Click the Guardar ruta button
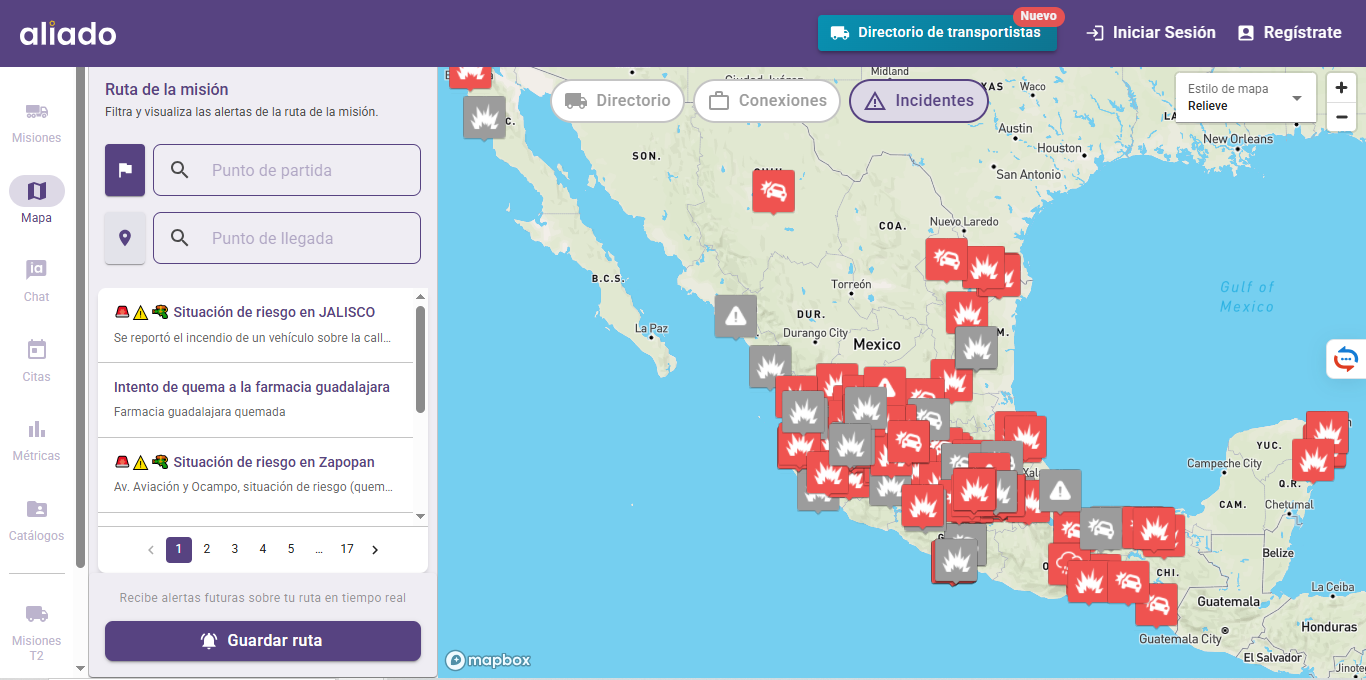1366x680 pixels. click(x=263, y=641)
